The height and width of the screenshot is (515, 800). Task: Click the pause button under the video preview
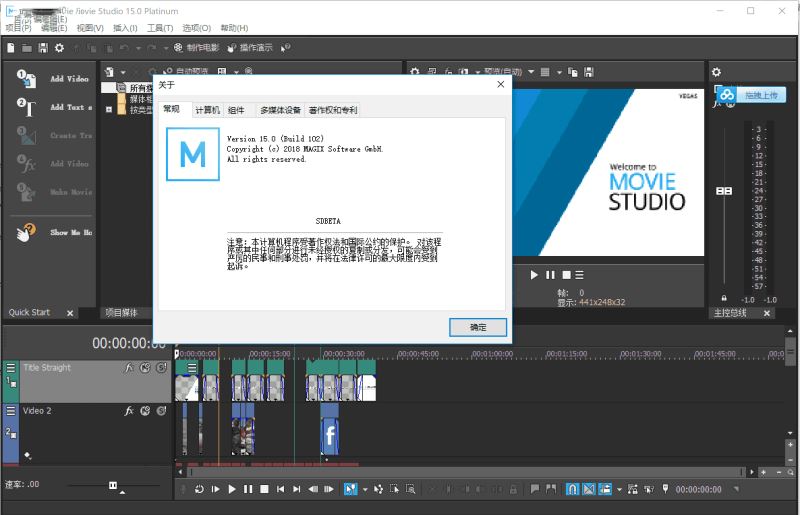click(x=550, y=275)
